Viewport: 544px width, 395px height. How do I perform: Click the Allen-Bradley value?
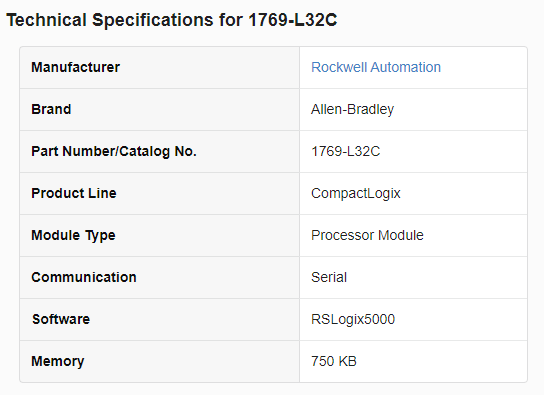click(x=352, y=109)
